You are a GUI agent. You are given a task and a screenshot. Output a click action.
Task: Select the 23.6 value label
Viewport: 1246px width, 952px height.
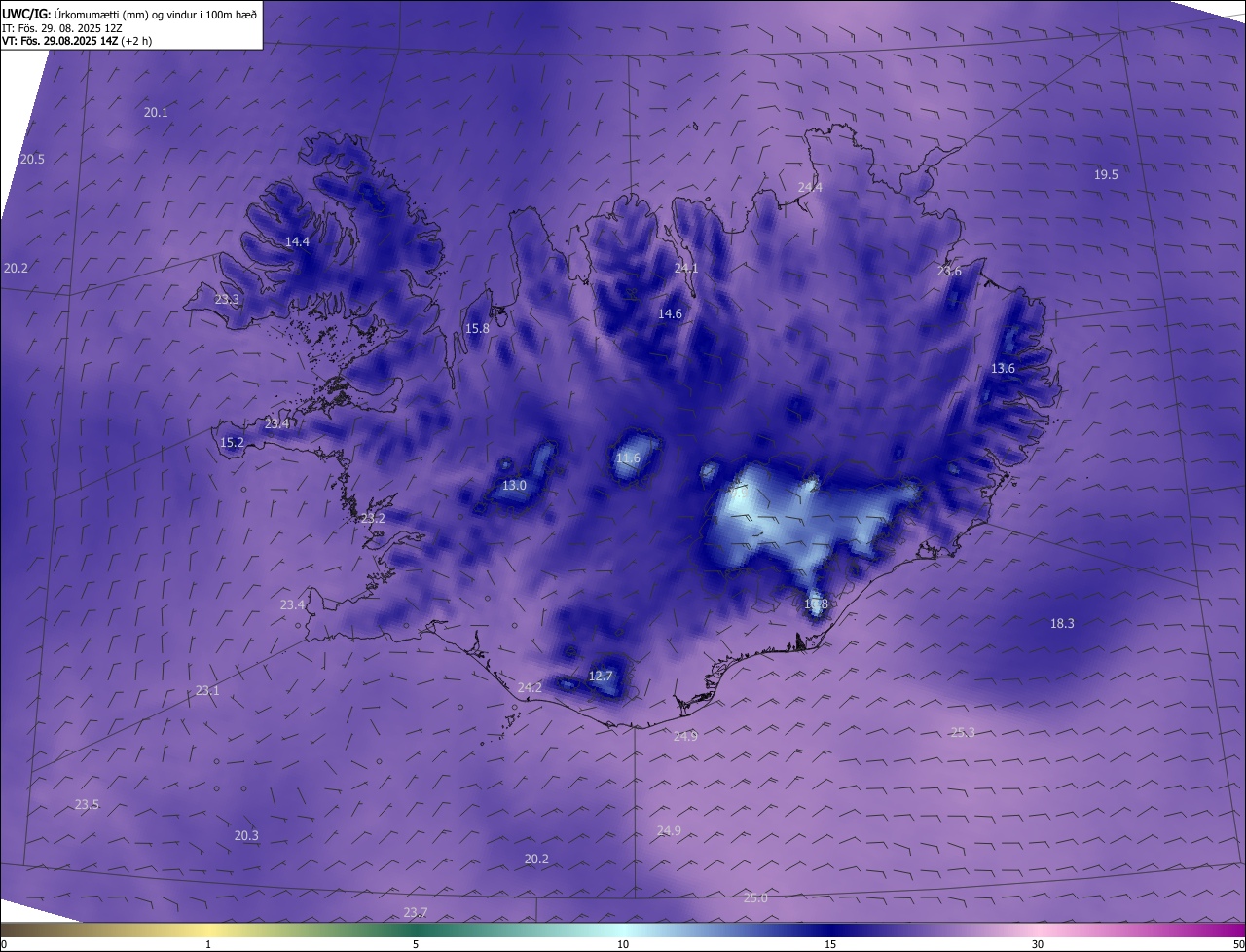[x=949, y=271]
